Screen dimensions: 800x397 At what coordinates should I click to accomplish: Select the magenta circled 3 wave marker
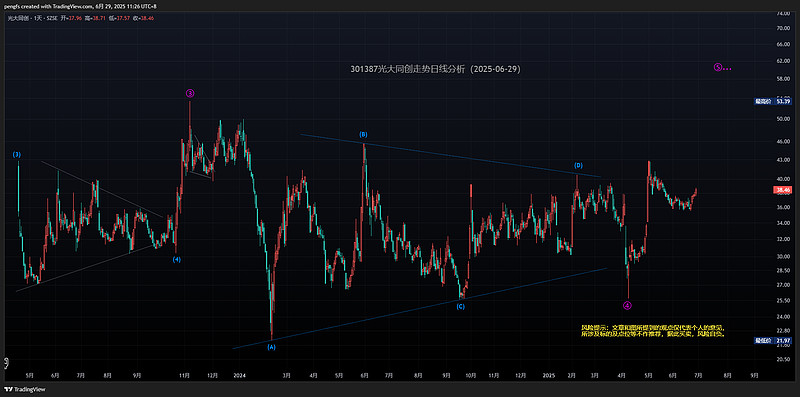coord(190,93)
